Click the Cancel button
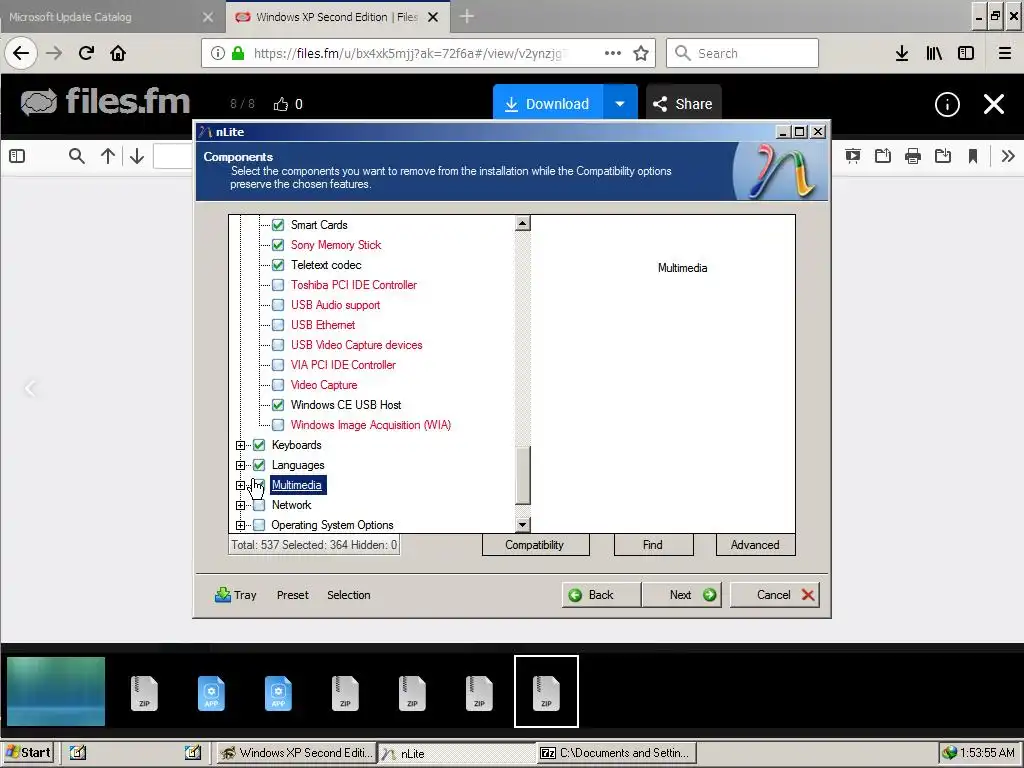 click(775, 595)
